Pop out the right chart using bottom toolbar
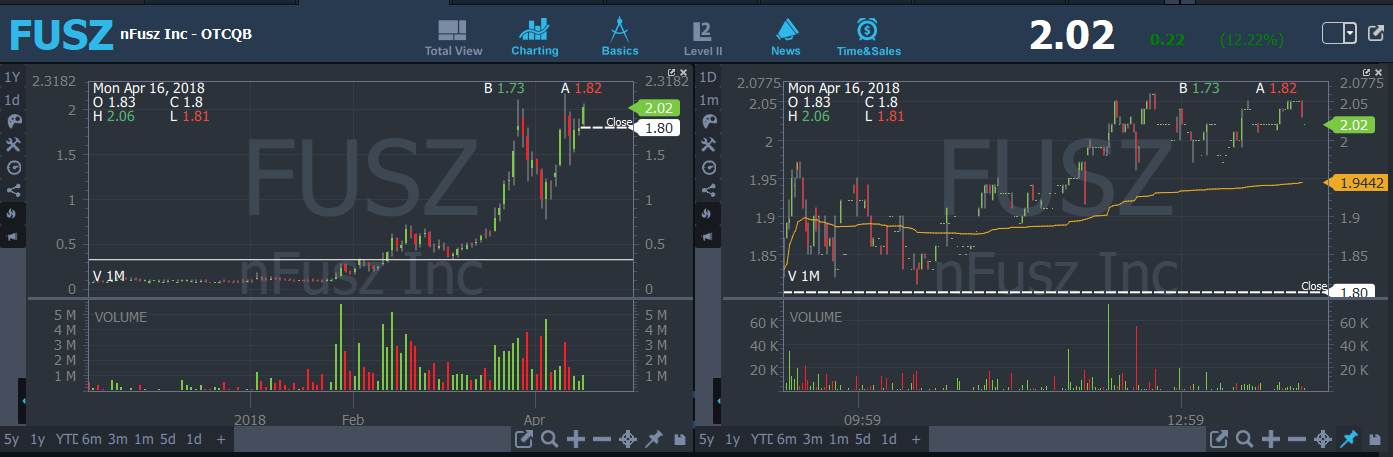Image resolution: width=1393 pixels, height=457 pixels. (x=1219, y=439)
